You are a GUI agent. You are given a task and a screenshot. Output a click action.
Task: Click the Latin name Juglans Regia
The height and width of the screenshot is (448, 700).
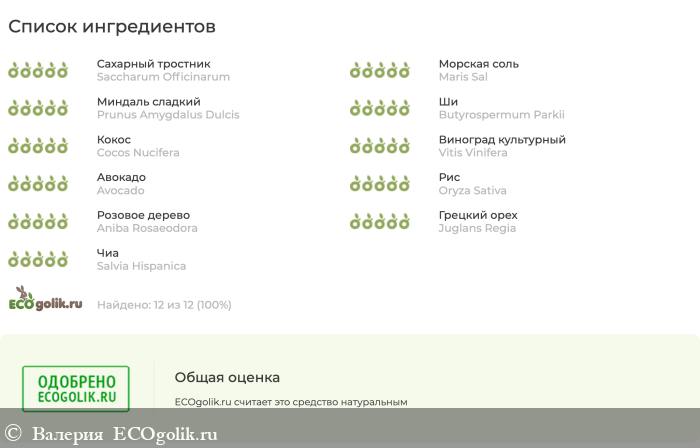tap(477, 228)
